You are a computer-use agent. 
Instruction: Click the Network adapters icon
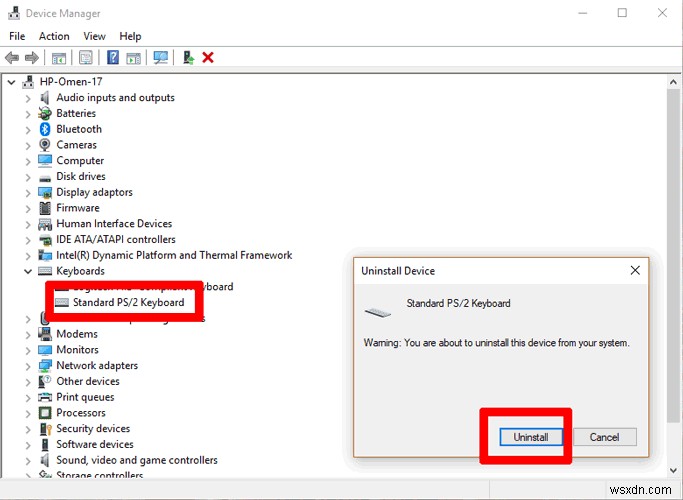tap(45, 365)
